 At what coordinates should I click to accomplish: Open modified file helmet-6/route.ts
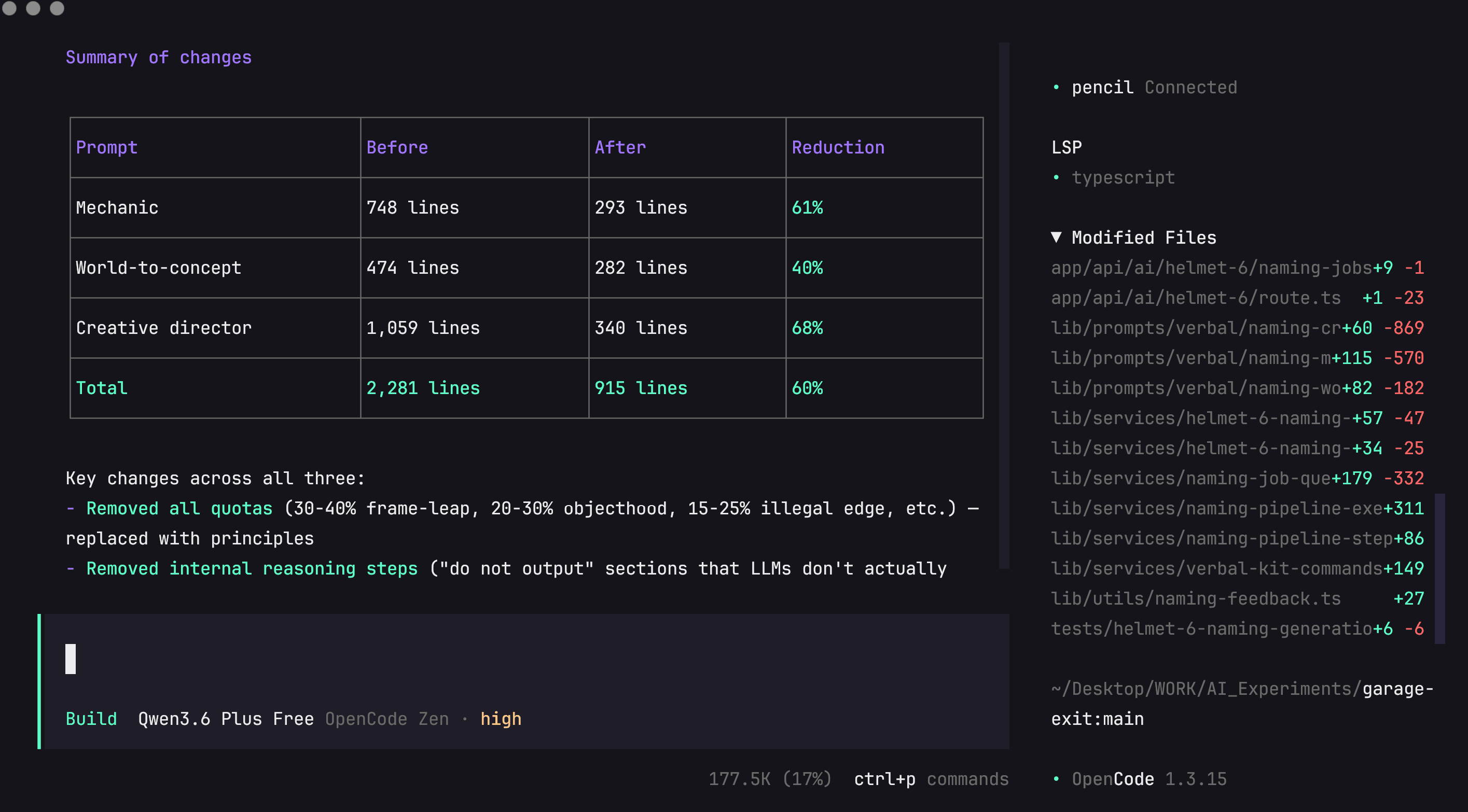tap(1196, 298)
